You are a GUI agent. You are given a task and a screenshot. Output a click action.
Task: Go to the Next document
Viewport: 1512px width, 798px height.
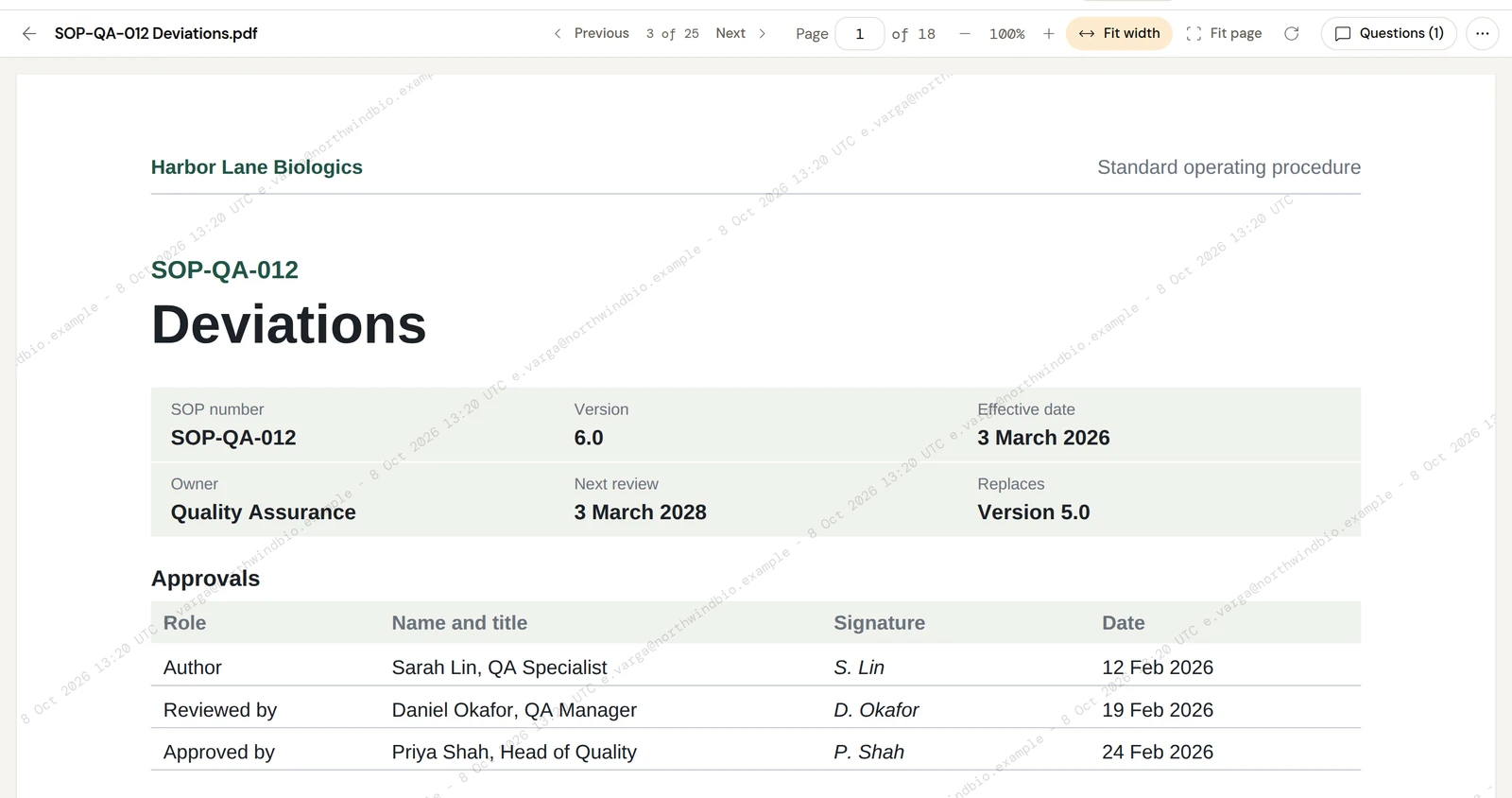pos(741,33)
